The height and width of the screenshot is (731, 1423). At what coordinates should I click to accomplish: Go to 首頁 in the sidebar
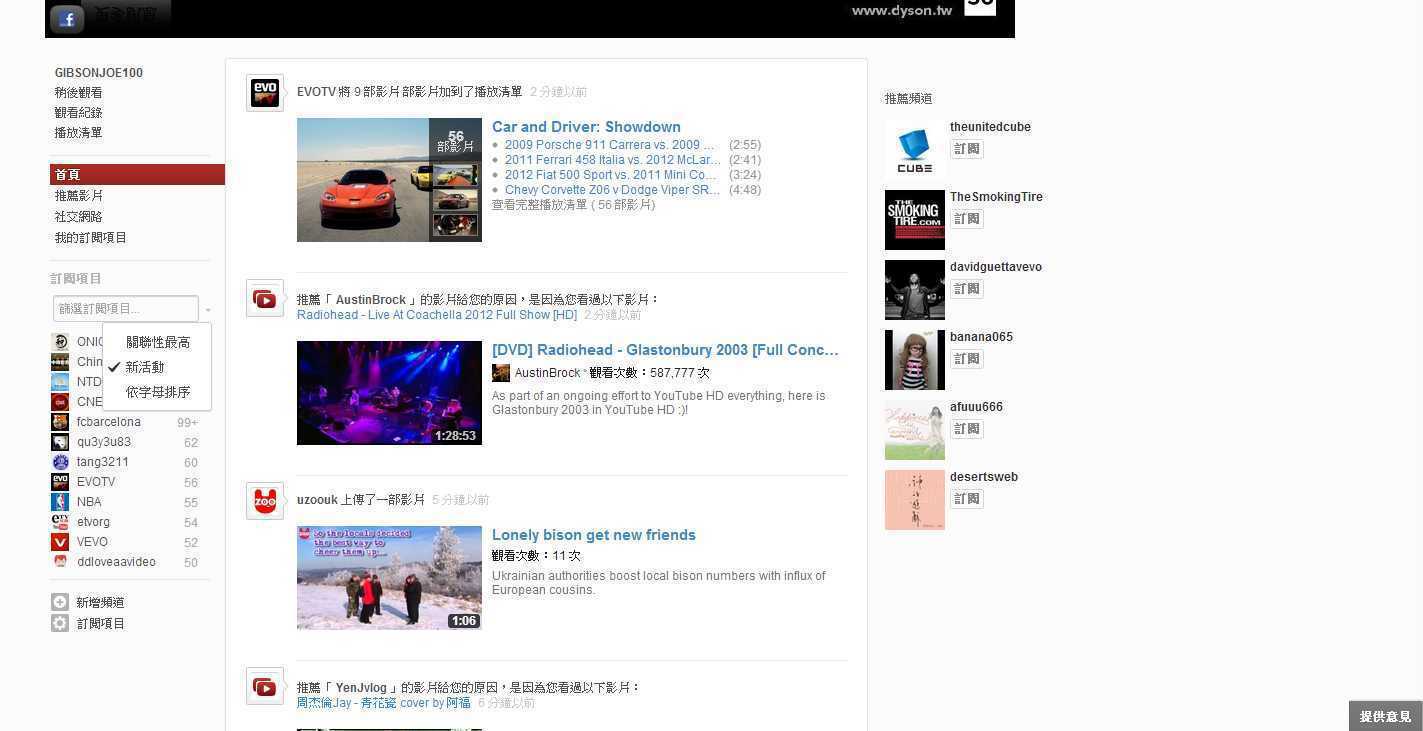tap(137, 175)
